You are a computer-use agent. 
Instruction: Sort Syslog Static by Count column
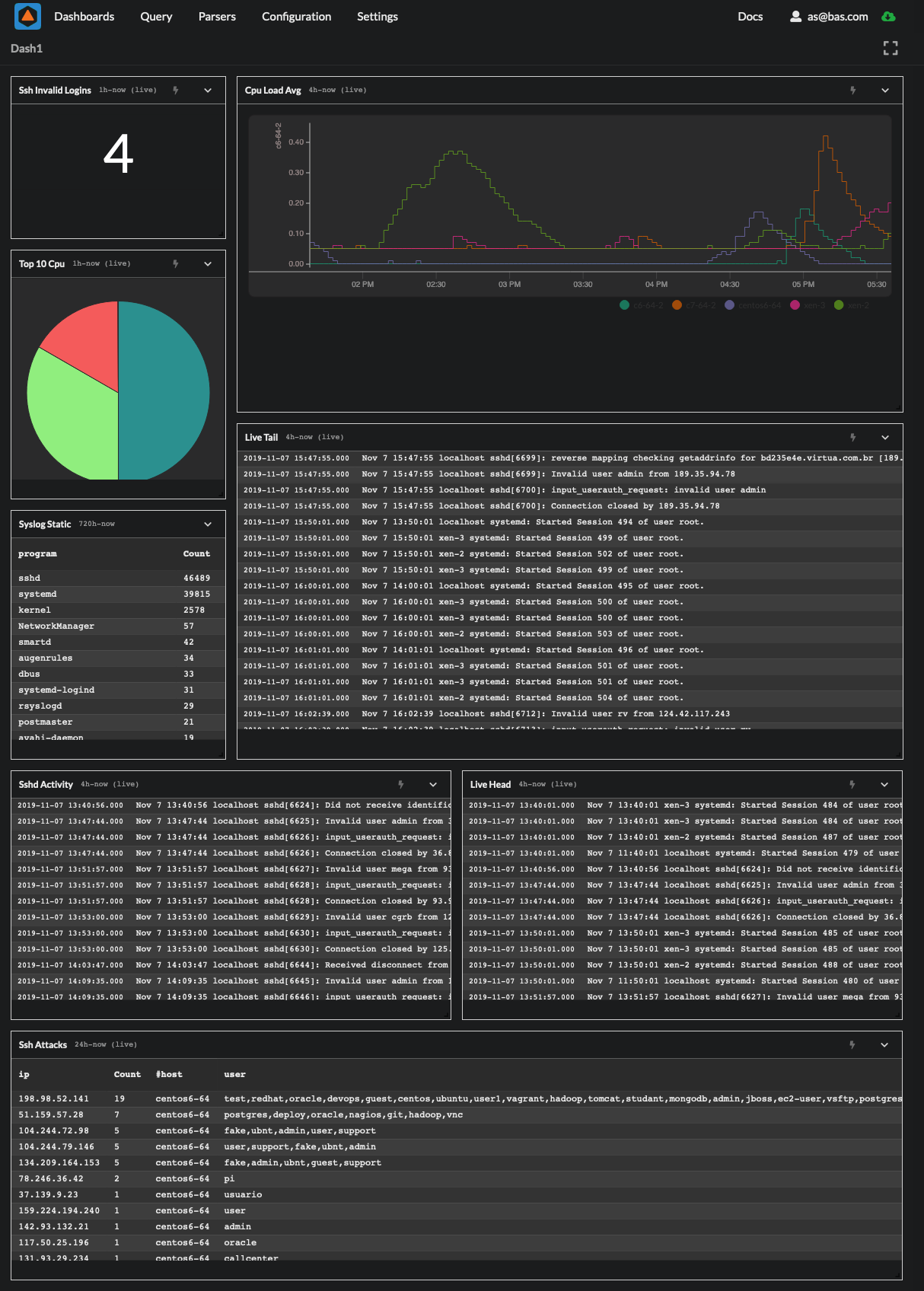tap(196, 554)
